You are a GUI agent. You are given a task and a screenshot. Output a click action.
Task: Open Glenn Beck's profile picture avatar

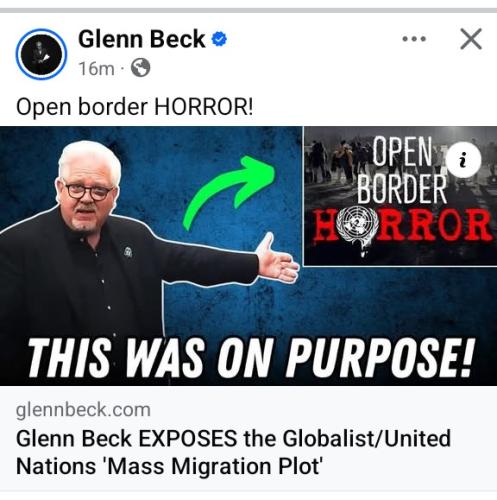tap(41, 54)
